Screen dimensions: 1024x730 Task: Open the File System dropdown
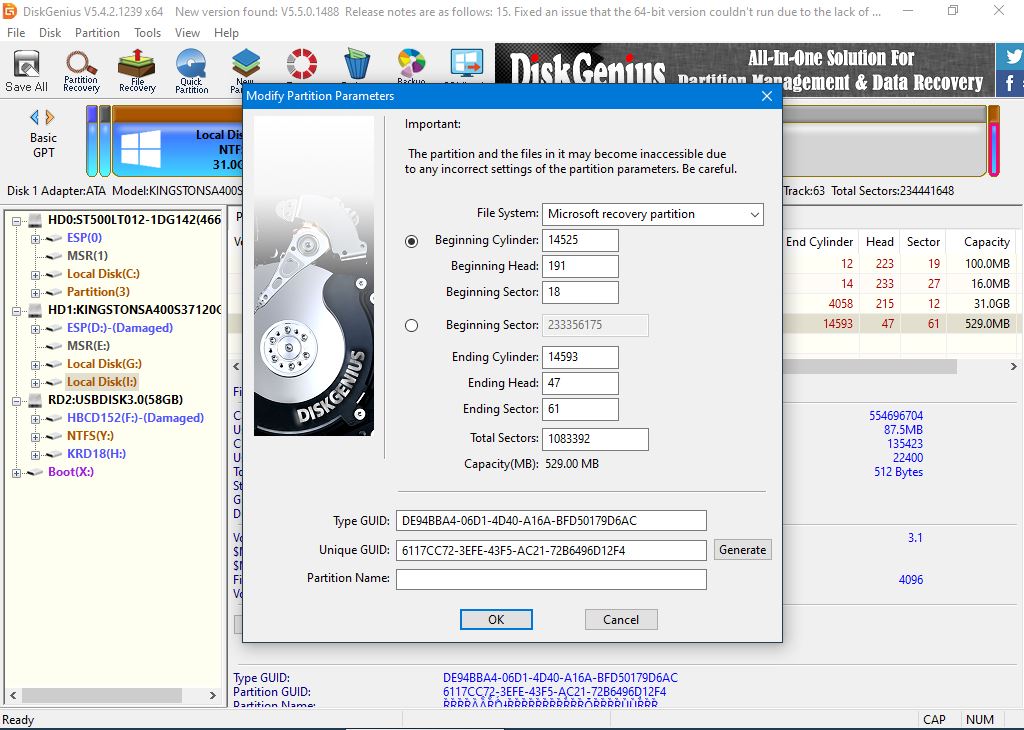[652, 214]
